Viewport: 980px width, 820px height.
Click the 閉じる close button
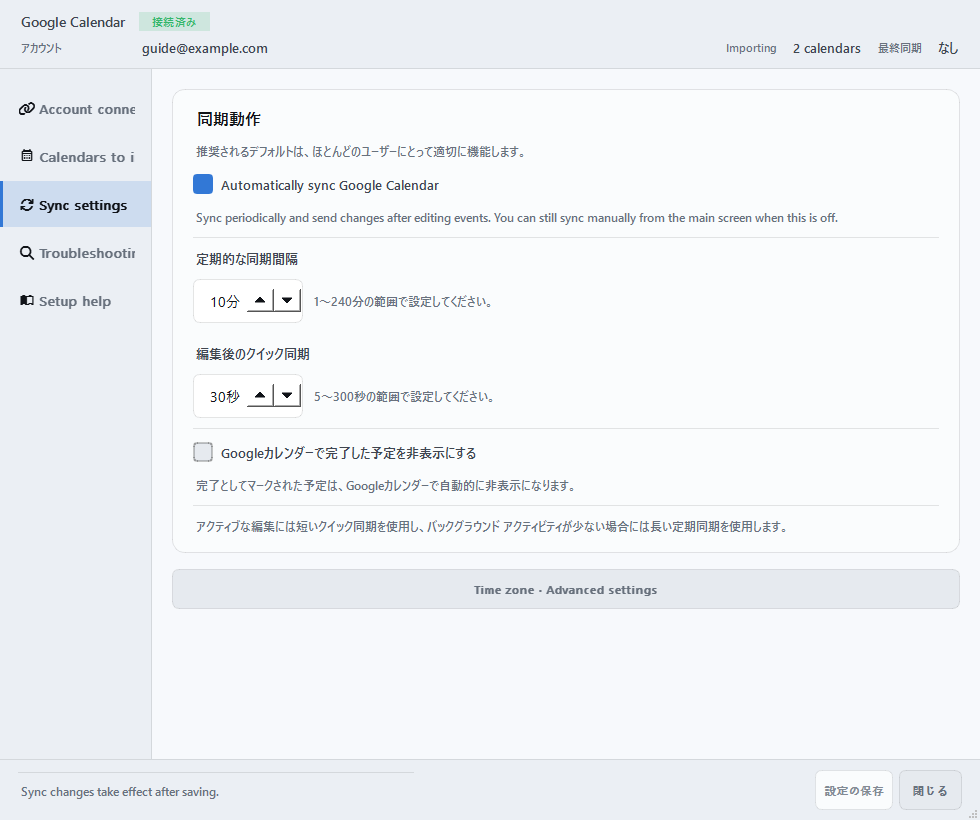930,791
